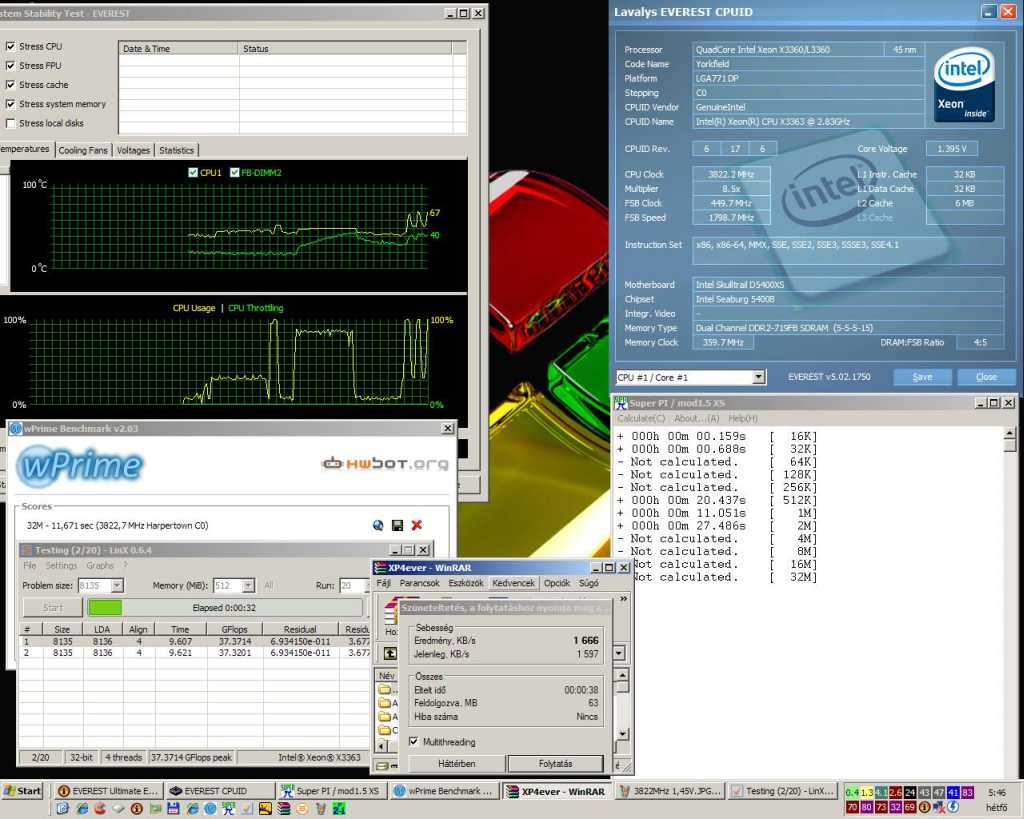Switch to the Statistics tab
1024x819 pixels.
(176, 150)
